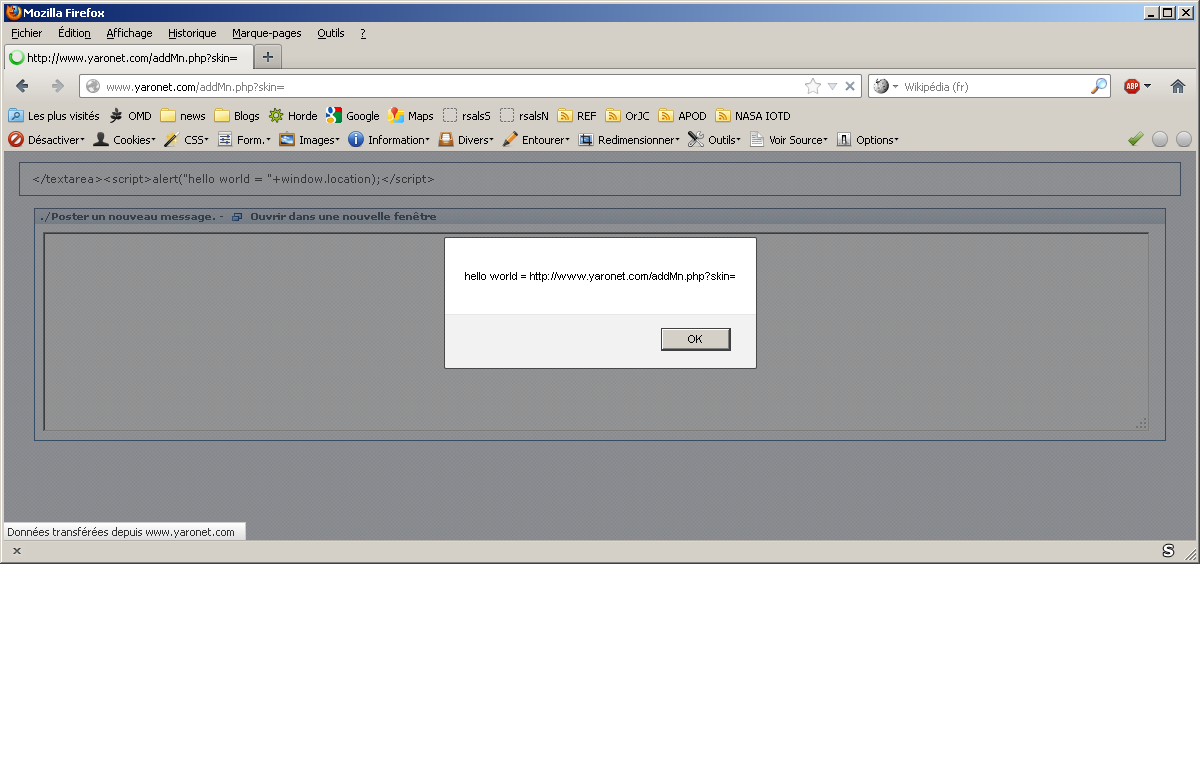
Task: Click the green checkmark validation icon
Action: click(1135, 140)
